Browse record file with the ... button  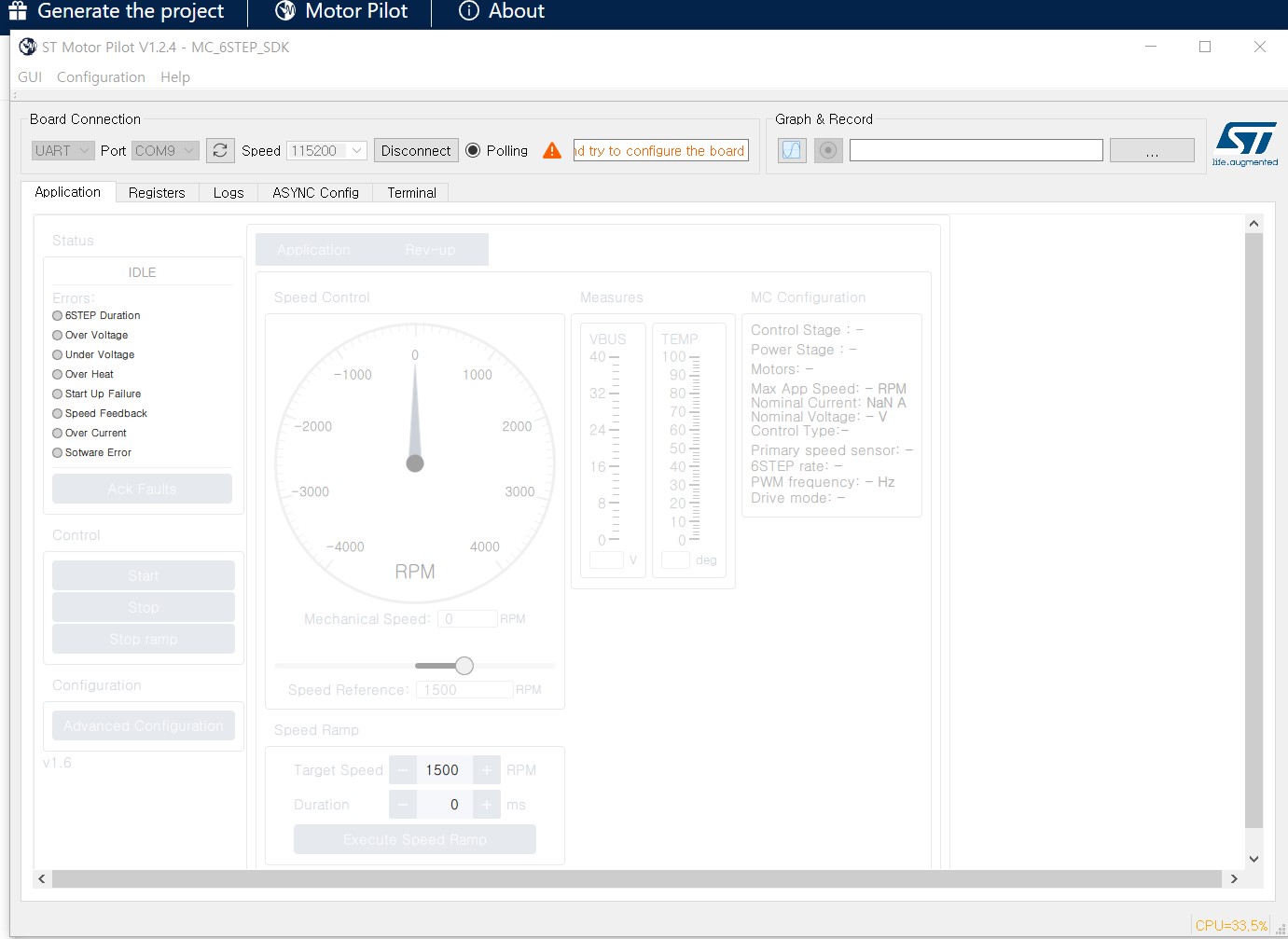(1152, 149)
